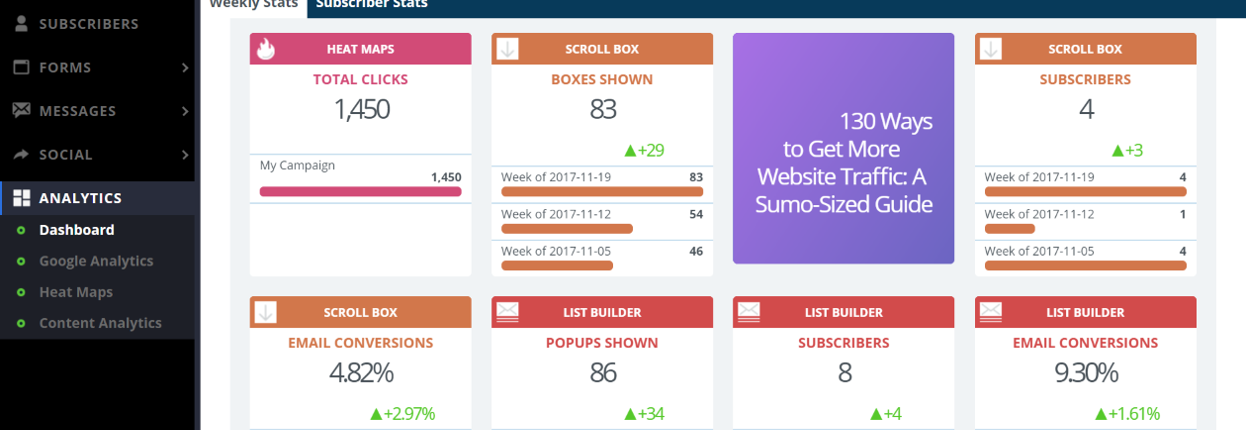Click the My Campaign label
Viewport: 1246px width, 430px height.
(297, 165)
